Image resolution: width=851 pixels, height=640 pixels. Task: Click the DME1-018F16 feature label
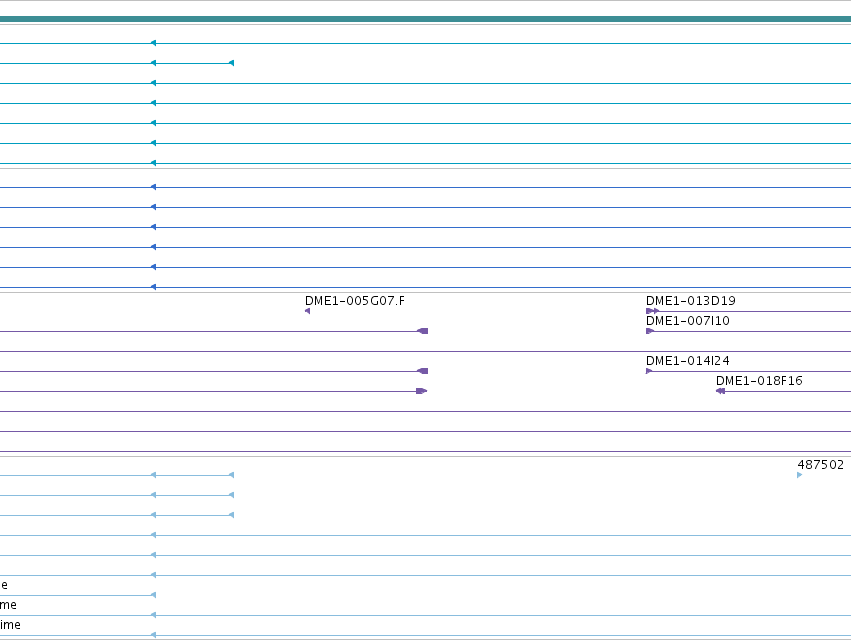click(759, 381)
